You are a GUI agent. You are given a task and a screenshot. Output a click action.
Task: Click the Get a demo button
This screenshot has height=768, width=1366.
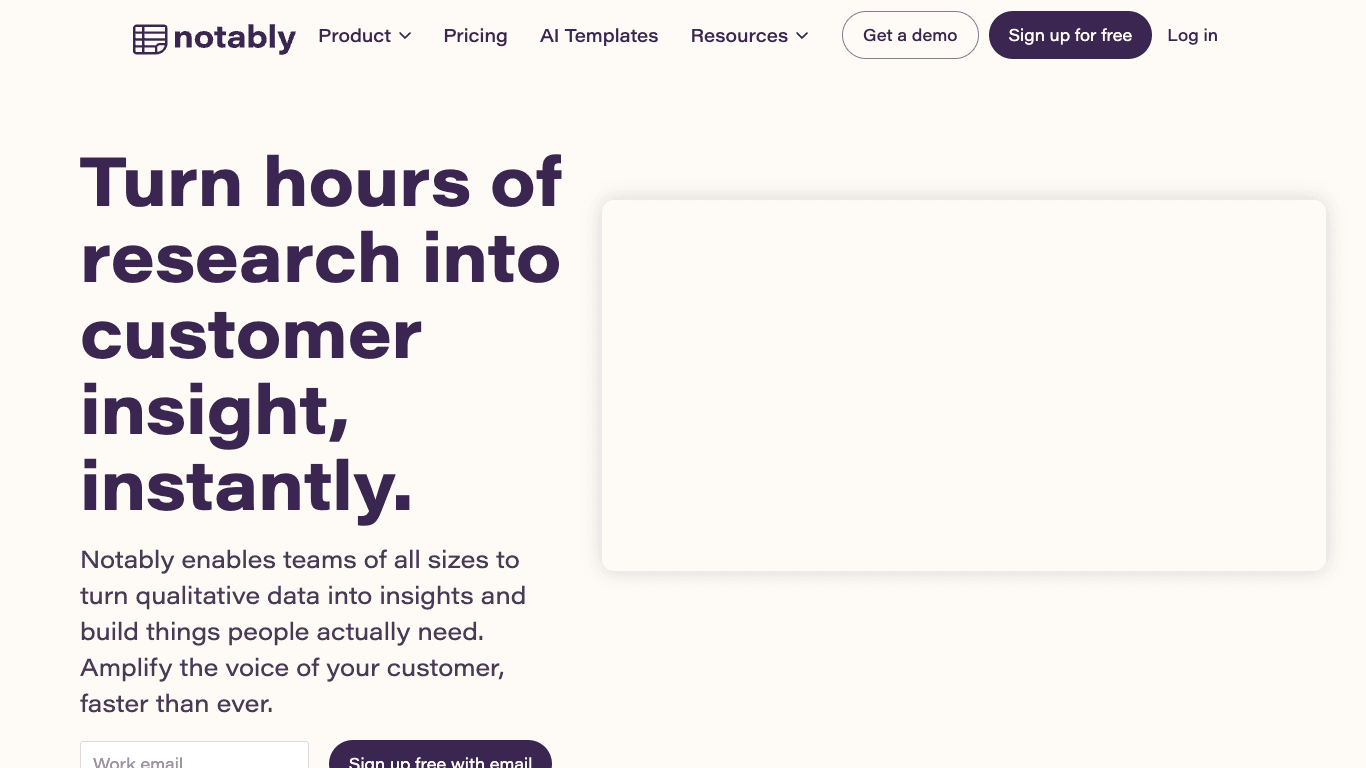tap(910, 35)
